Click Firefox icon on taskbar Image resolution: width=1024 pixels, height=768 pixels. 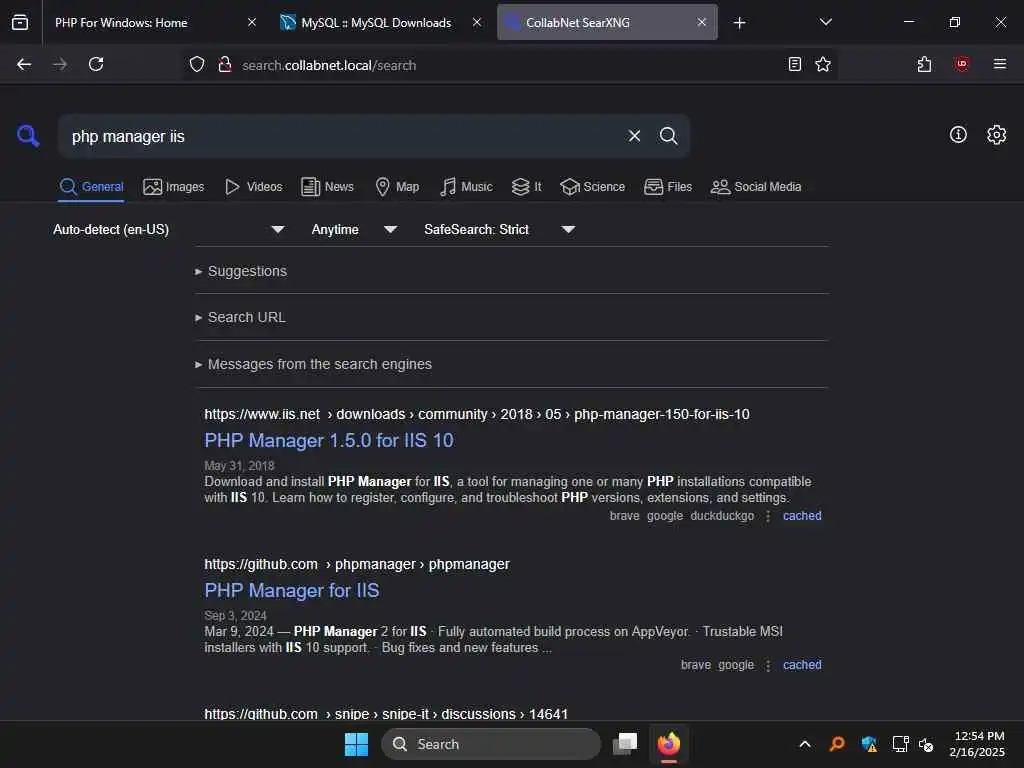click(x=668, y=744)
